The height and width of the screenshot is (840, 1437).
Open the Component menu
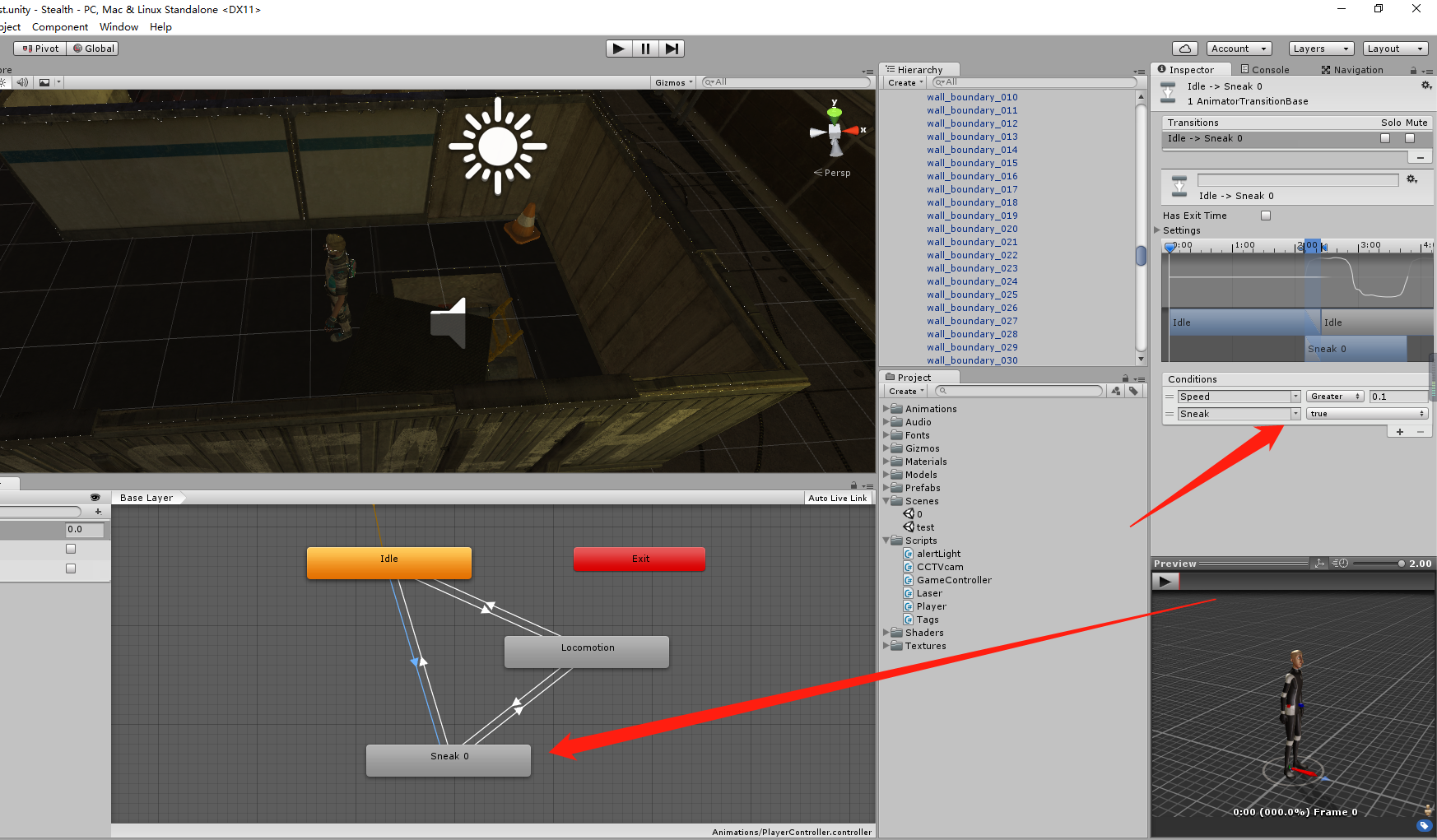point(60,27)
